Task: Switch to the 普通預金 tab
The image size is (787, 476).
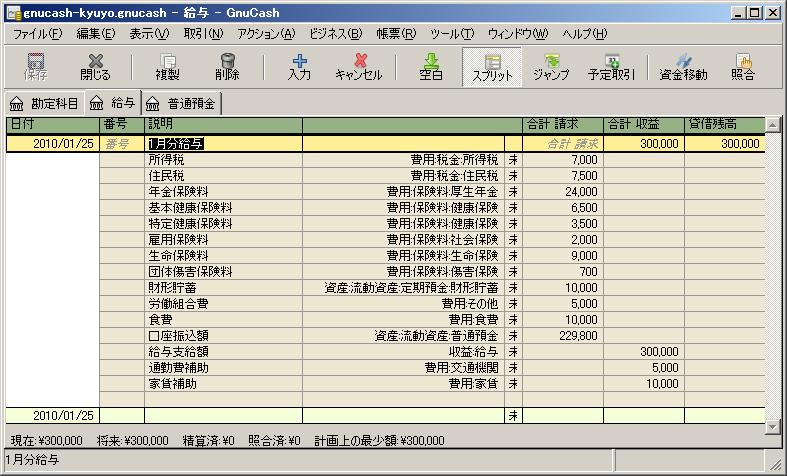Action: [x=183, y=103]
